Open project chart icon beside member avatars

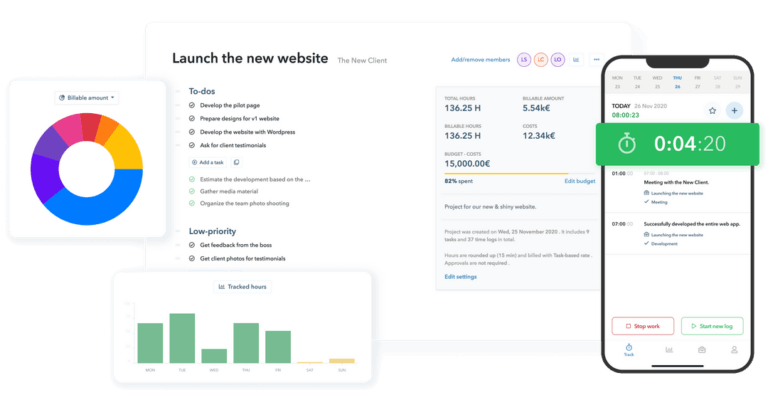pos(576,60)
